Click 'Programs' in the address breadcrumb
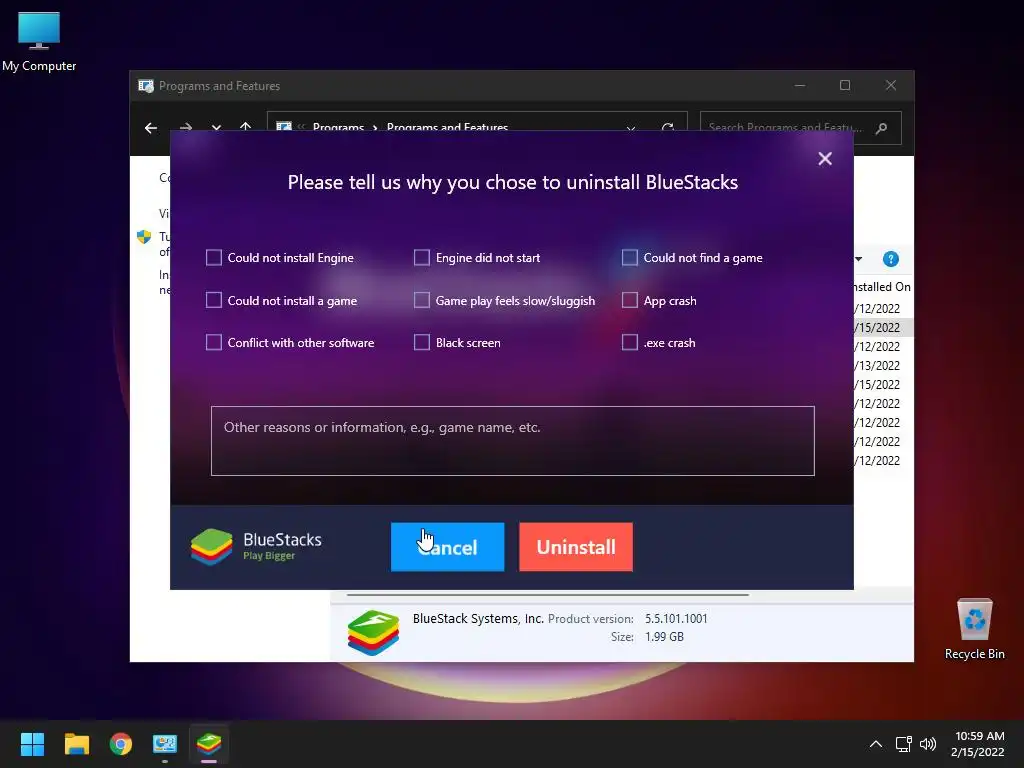Viewport: 1024px width, 768px height. click(338, 127)
